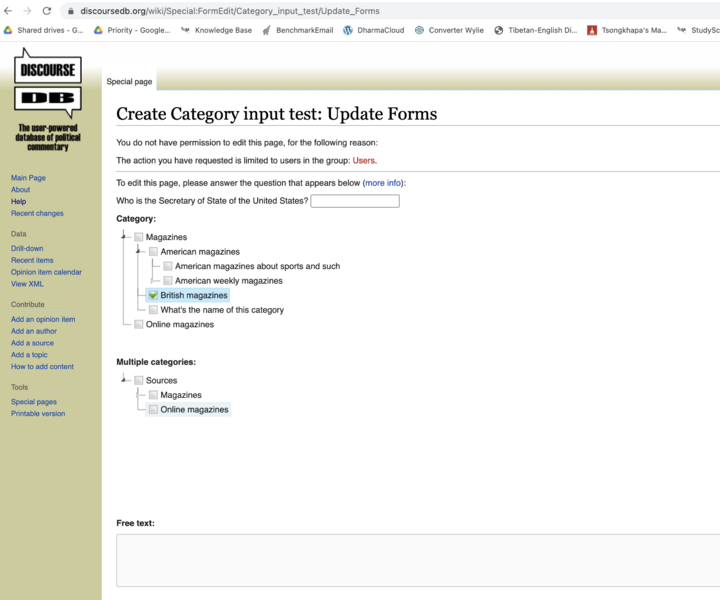The width and height of the screenshot is (720, 600).
Task: Open Printable version link
Action: [x=38, y=414]
